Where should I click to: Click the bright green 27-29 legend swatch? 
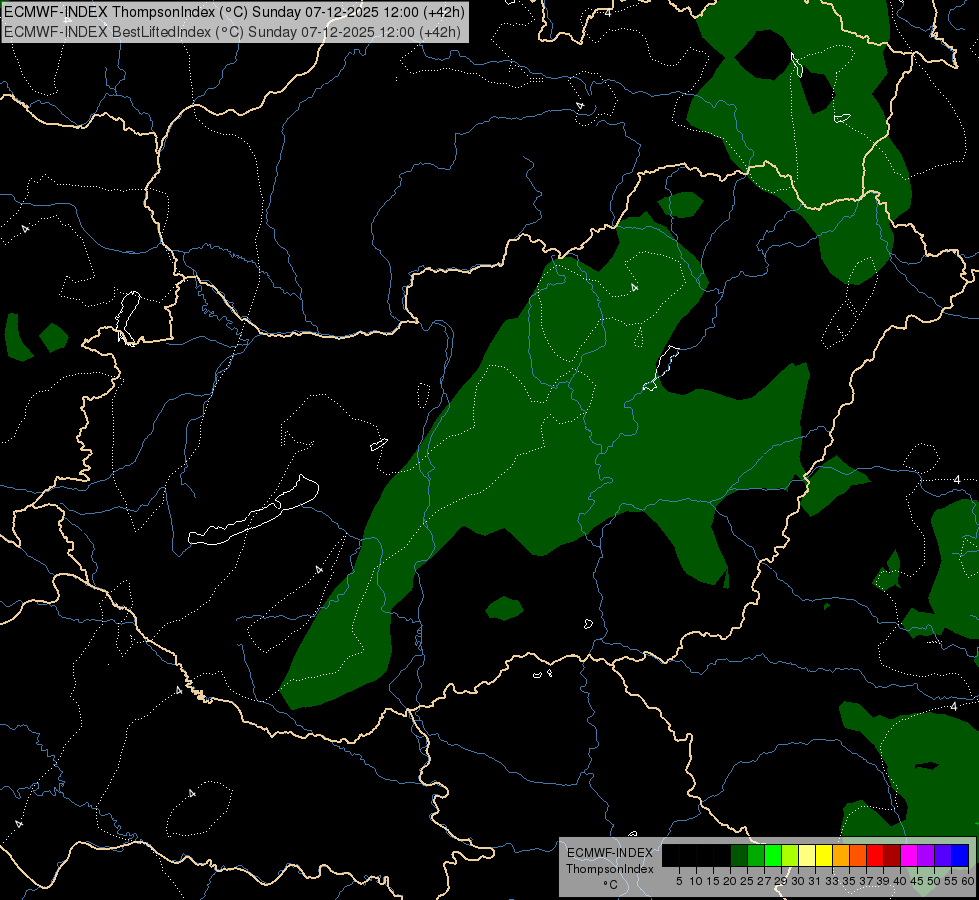pyautogui.click(x=773, y=855)
